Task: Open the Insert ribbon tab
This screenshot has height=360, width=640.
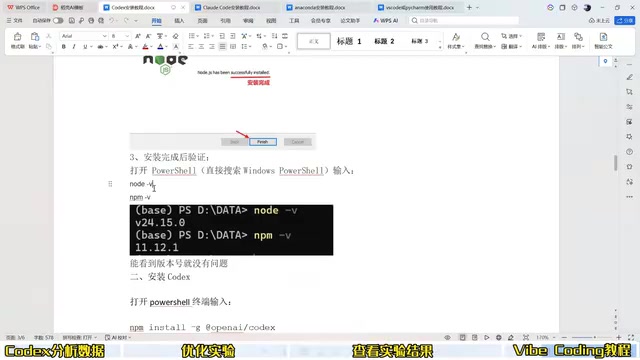Action: click(179, 20)
